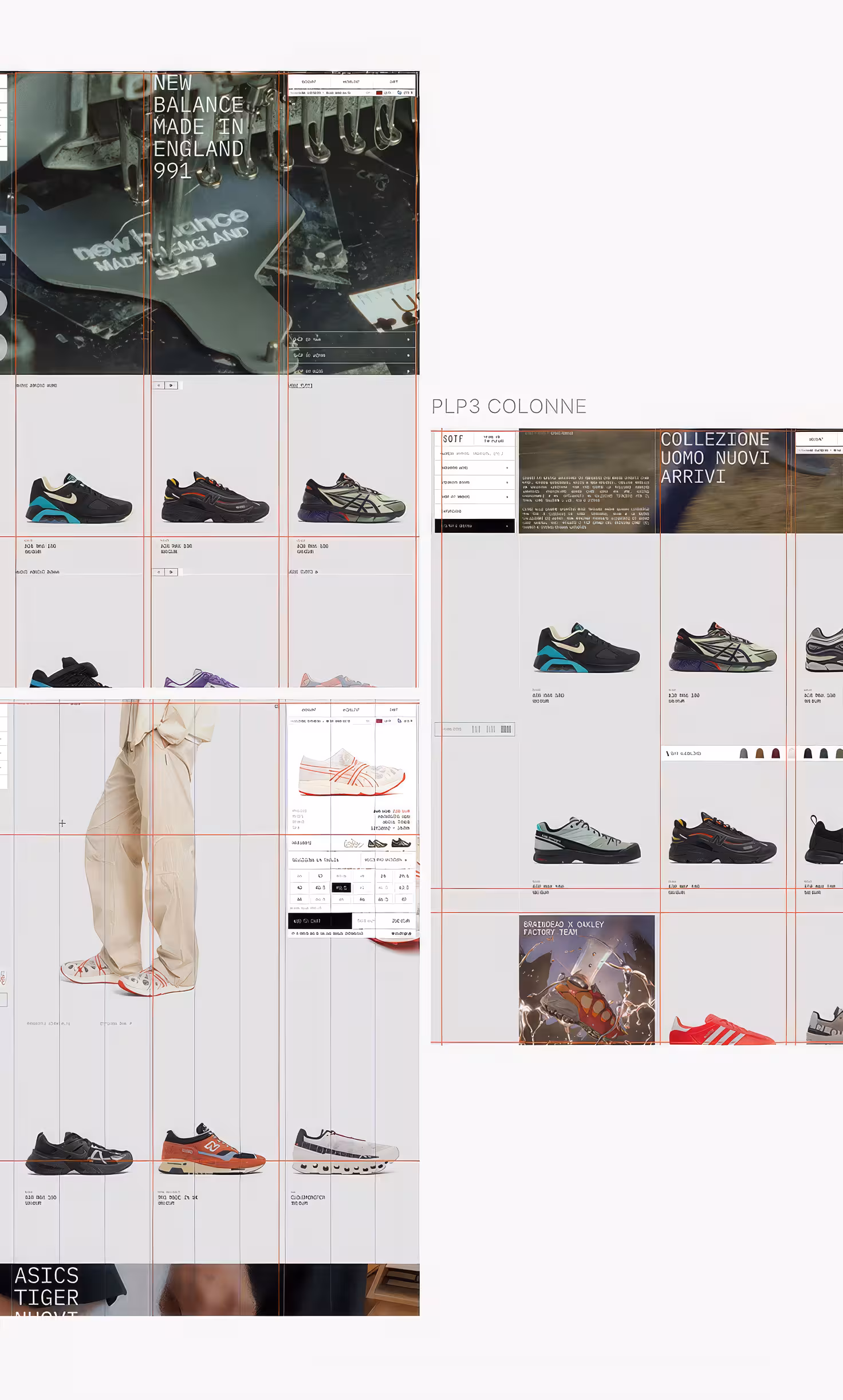The image size is (843, 1400).
Task: Open the Asics green shoe in PLP3 grid
Action: [723, 647]
